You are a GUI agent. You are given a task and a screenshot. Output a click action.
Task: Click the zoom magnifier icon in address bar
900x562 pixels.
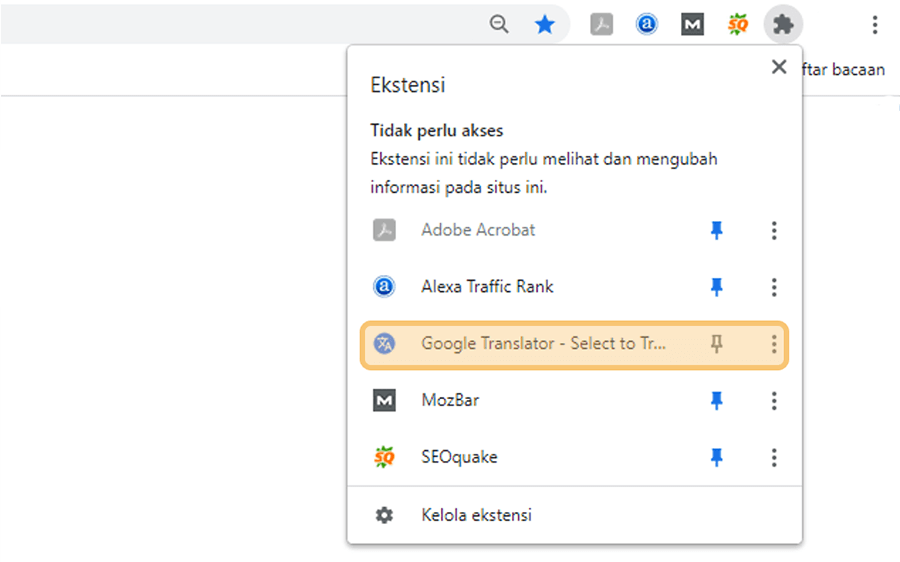[x=499, y=24]
